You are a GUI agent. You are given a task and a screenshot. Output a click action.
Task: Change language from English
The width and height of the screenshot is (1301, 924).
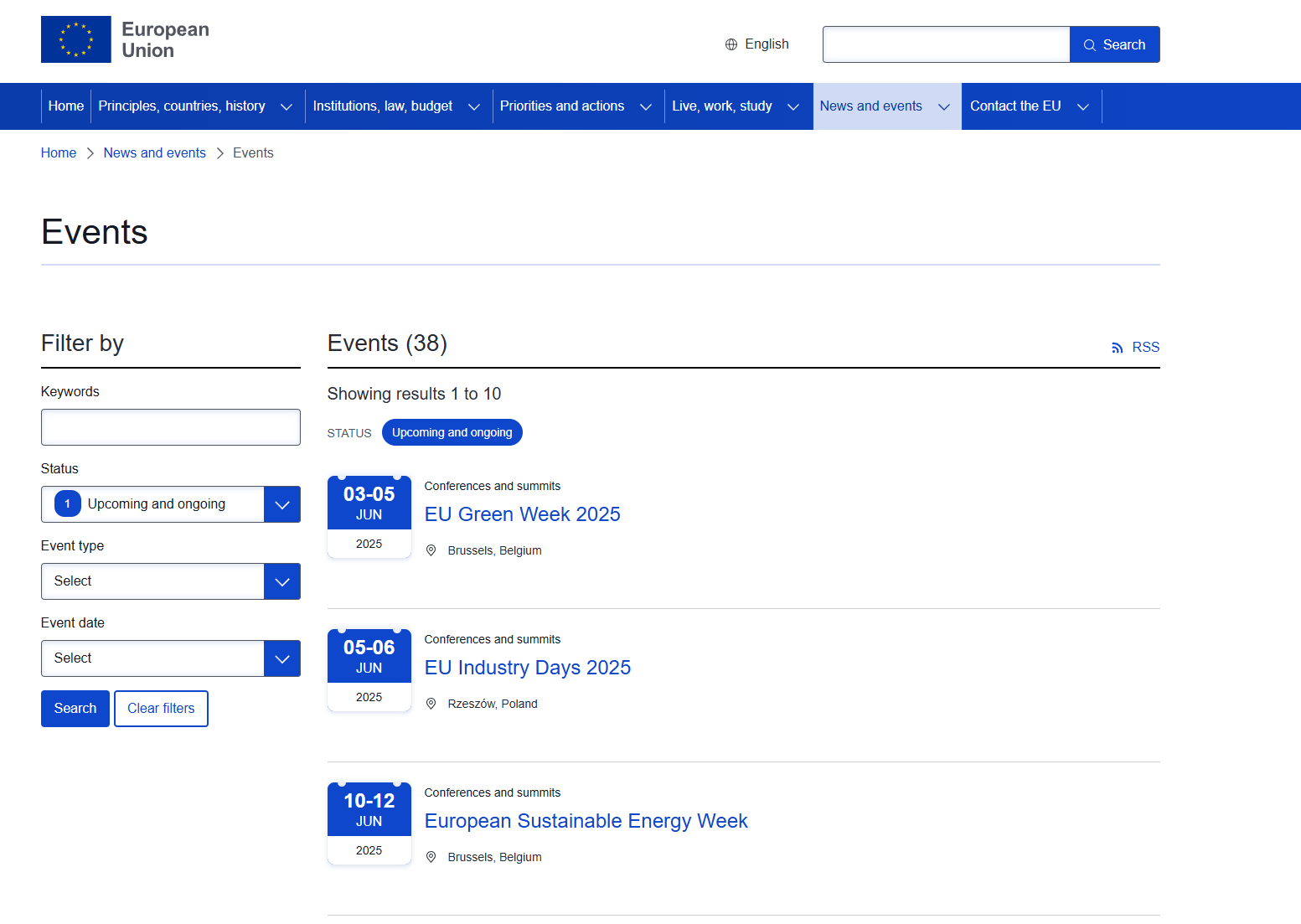tap(757, 44)
